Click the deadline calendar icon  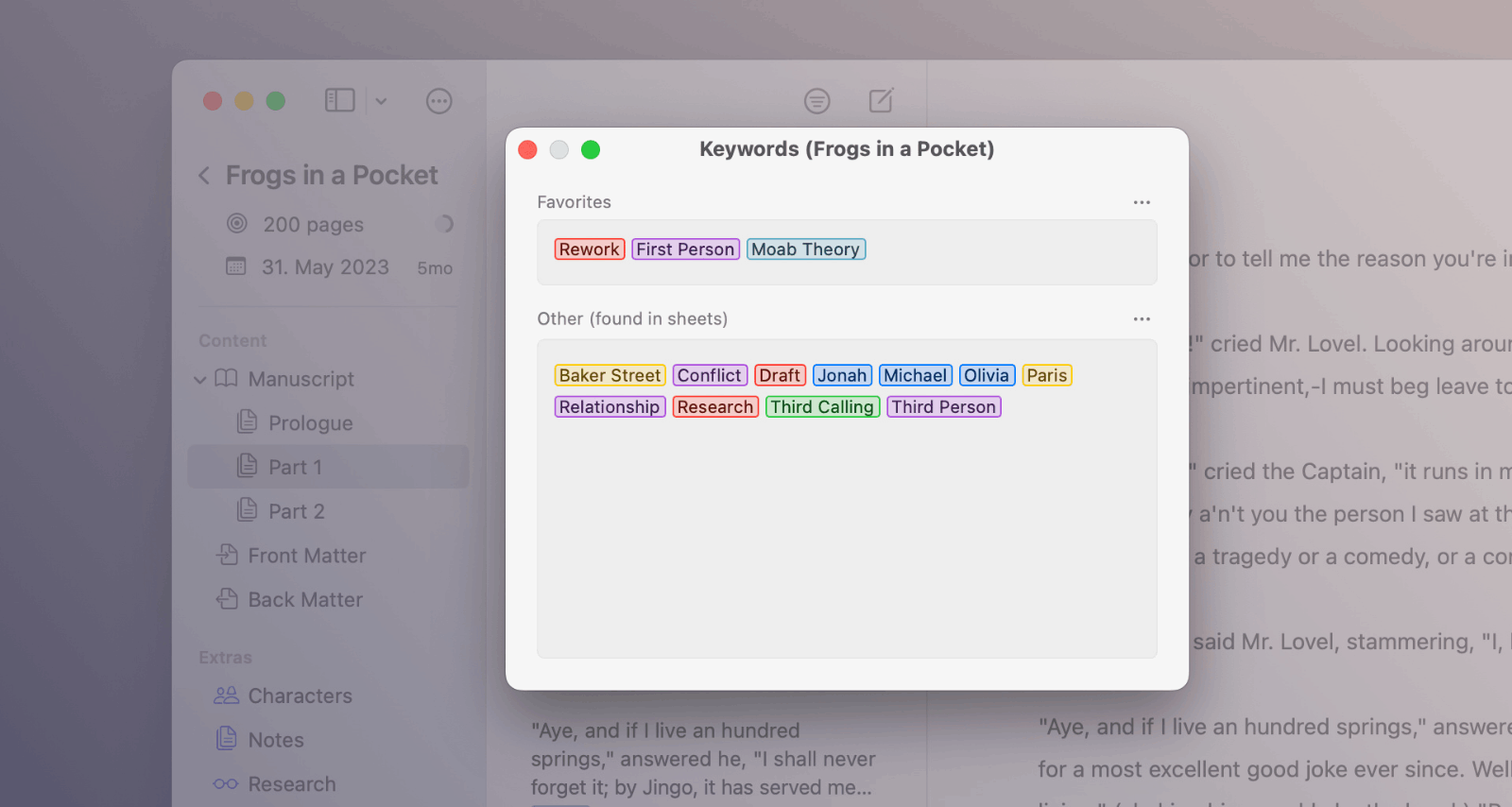[x=236, y=266]
